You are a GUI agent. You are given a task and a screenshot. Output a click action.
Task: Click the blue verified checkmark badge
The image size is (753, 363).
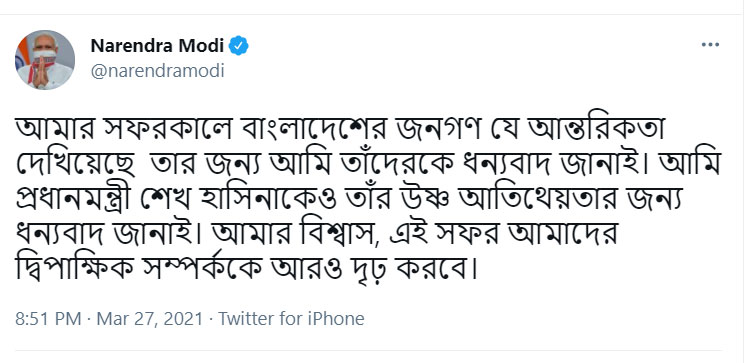239,46
